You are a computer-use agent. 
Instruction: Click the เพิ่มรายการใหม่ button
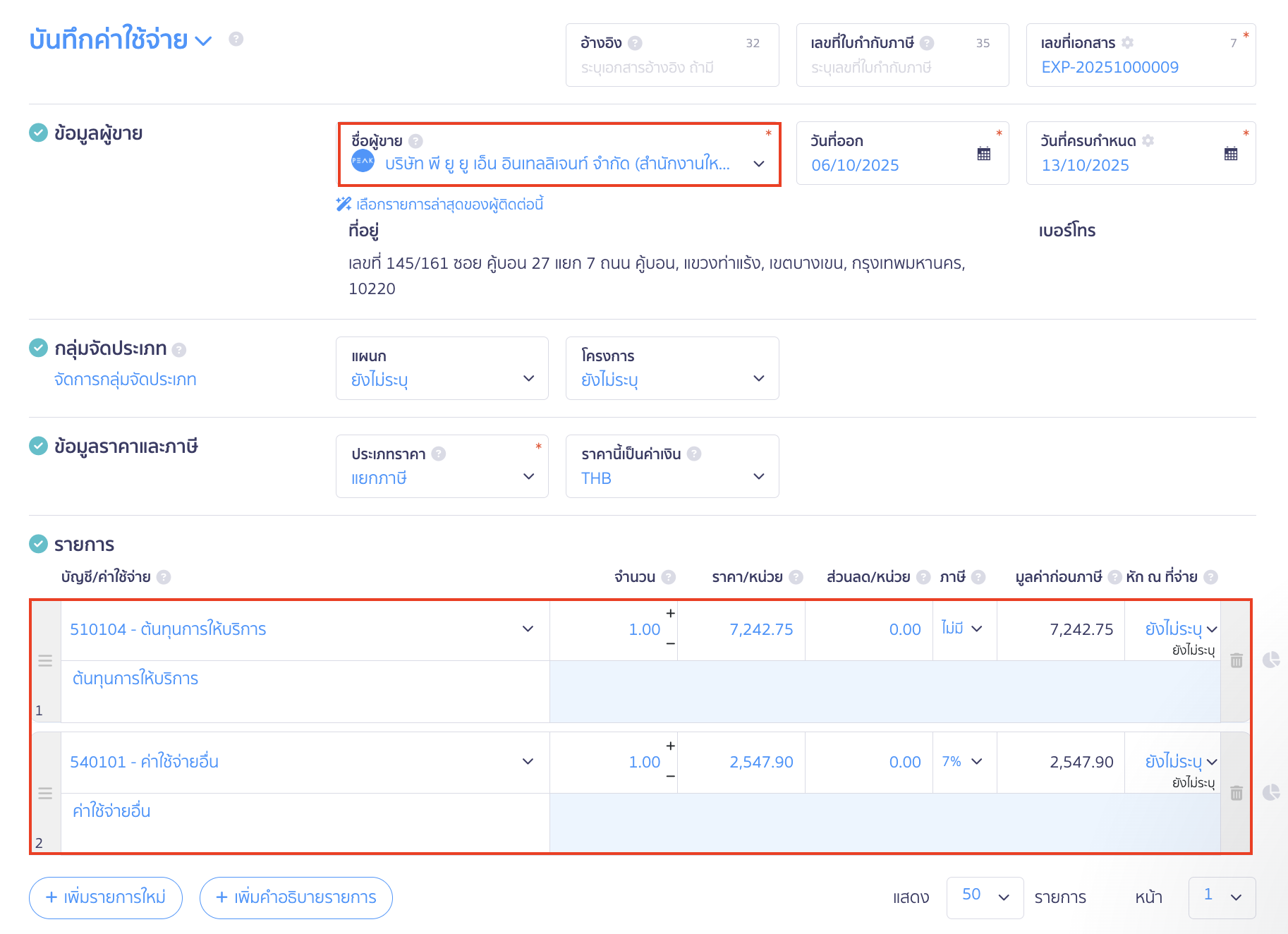point(106,897)
